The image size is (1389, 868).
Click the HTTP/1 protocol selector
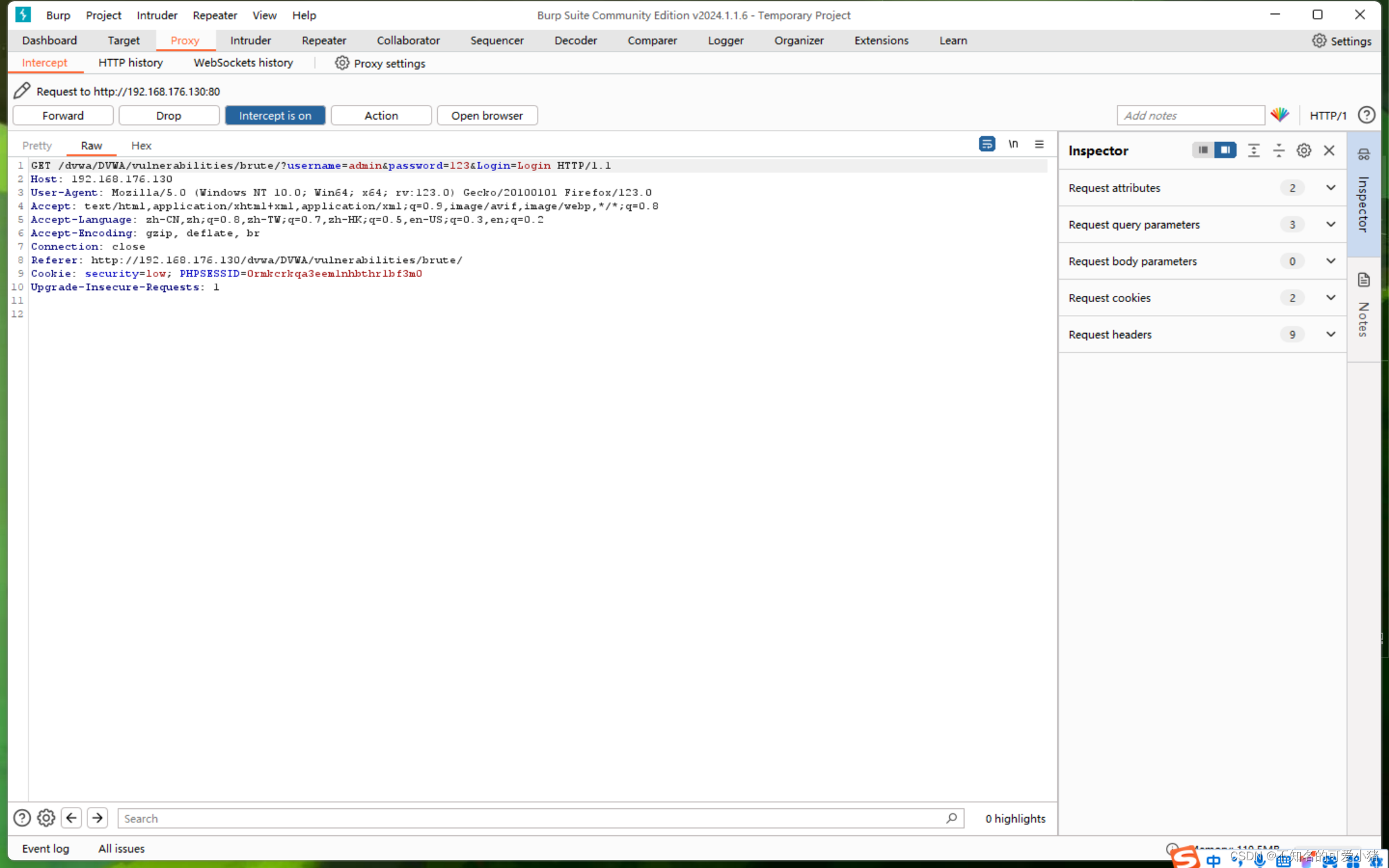pyautogui.click(x=1328, y=116)
